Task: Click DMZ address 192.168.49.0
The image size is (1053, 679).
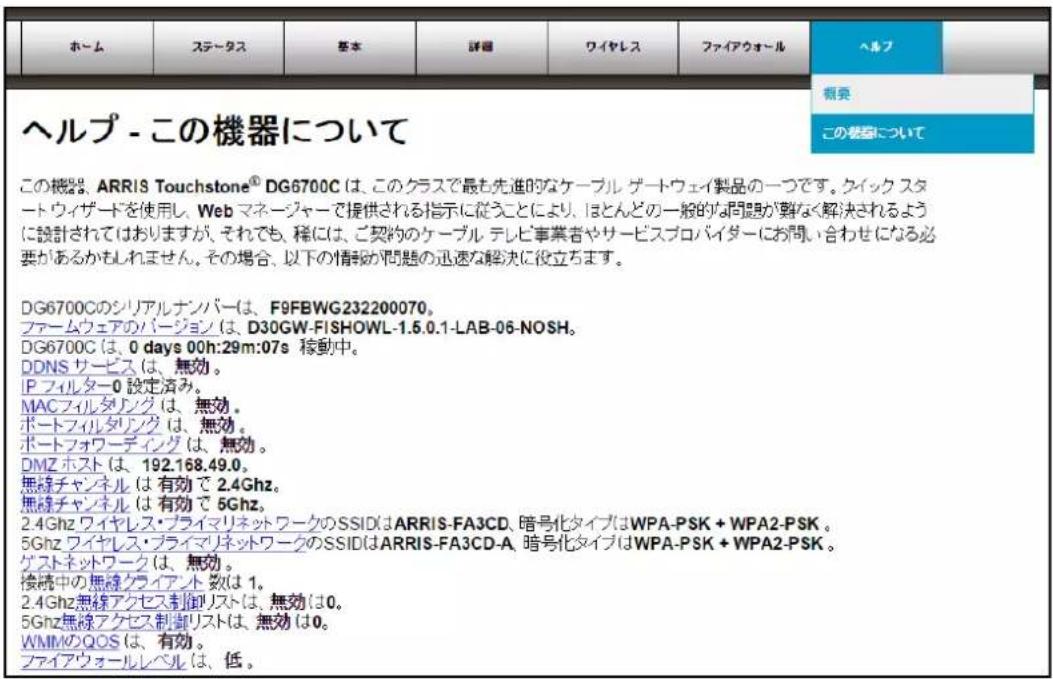Action: click(x=192, y=465)
